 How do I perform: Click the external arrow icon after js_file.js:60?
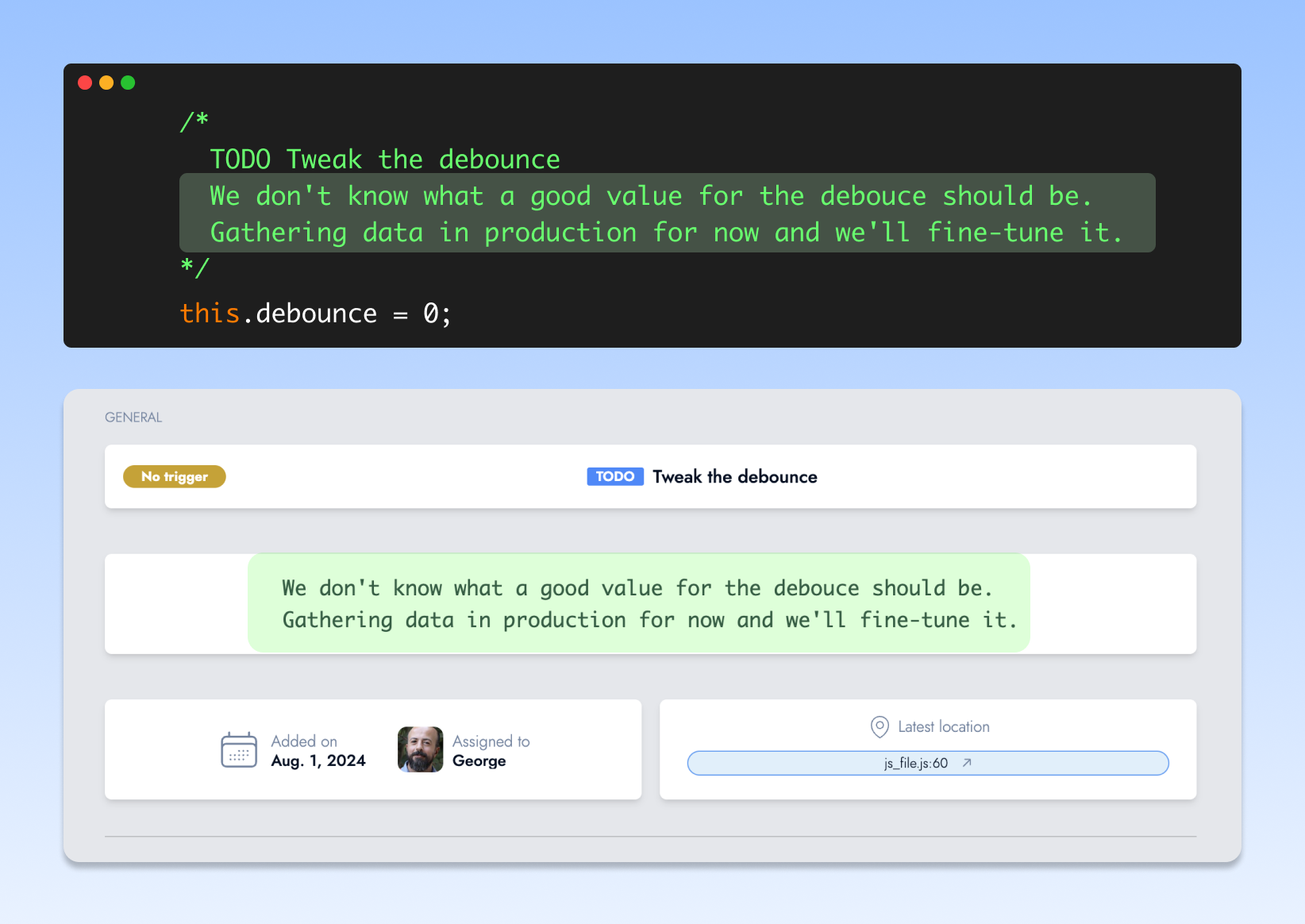click(x=967, y=763)
